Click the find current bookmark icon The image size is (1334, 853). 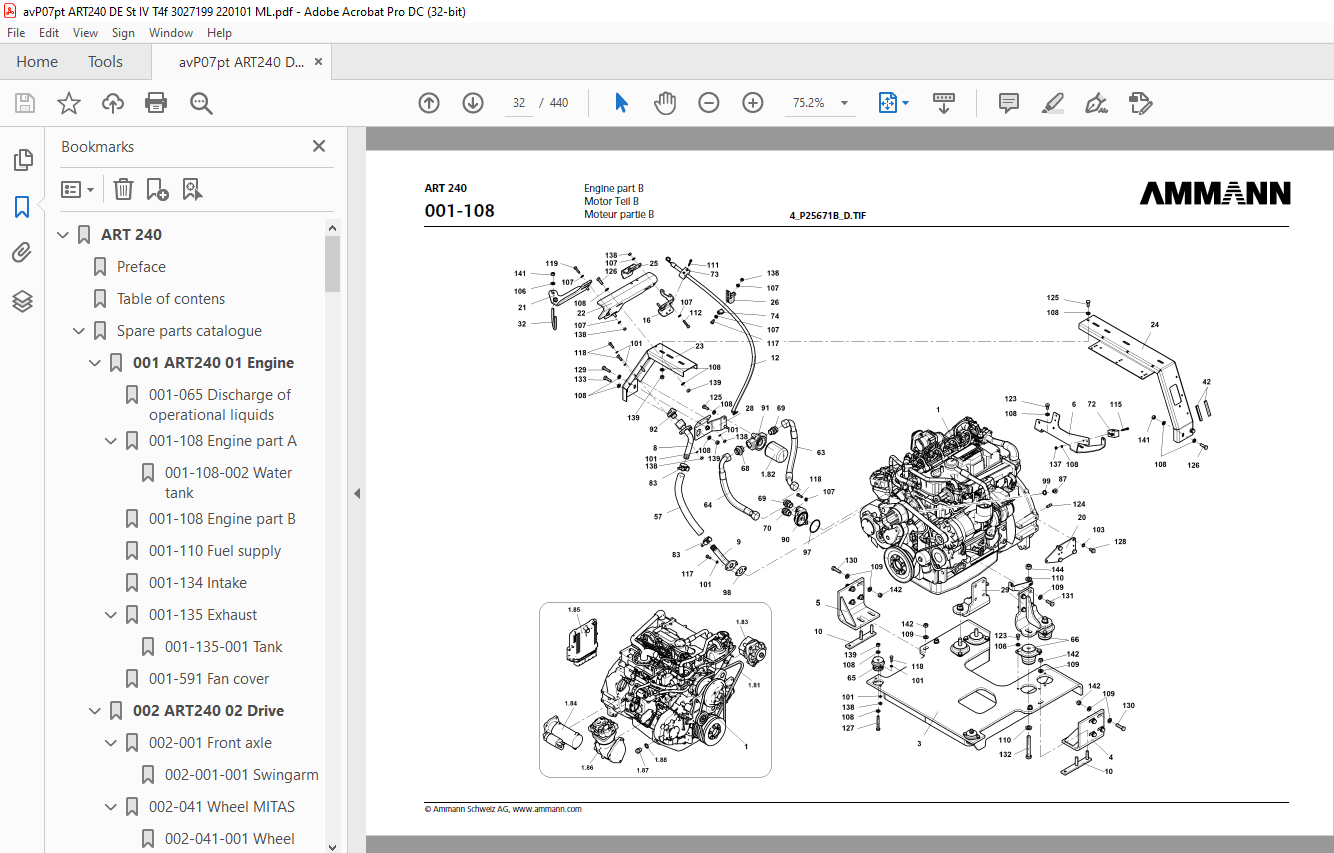point(192,189)
